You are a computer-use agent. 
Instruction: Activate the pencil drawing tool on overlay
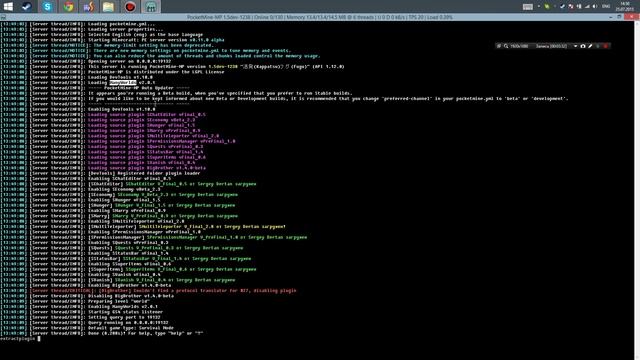click(590, 46)
